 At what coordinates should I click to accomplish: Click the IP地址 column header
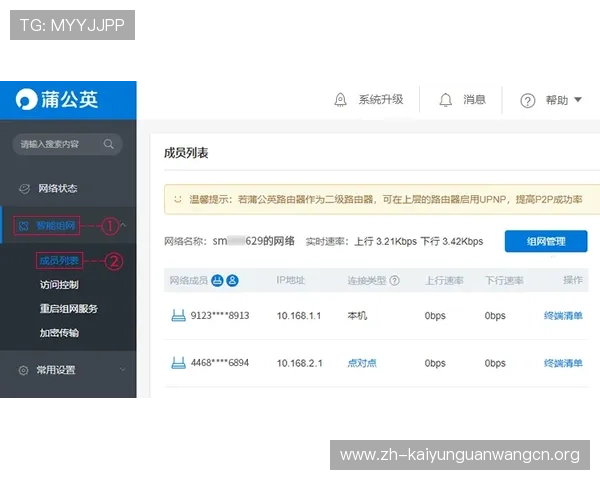291,280
